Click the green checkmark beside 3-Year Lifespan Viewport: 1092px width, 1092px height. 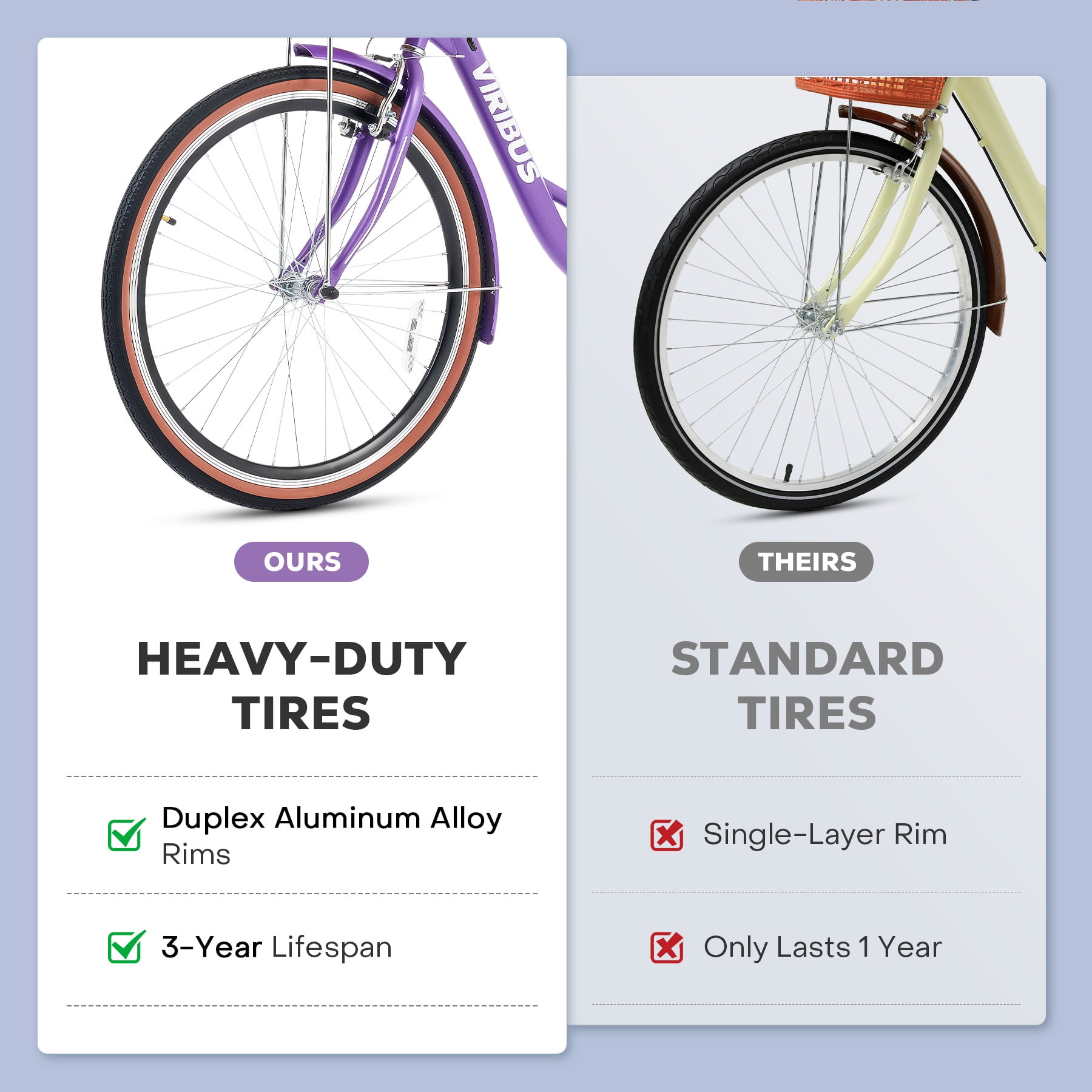coord(126,946)
